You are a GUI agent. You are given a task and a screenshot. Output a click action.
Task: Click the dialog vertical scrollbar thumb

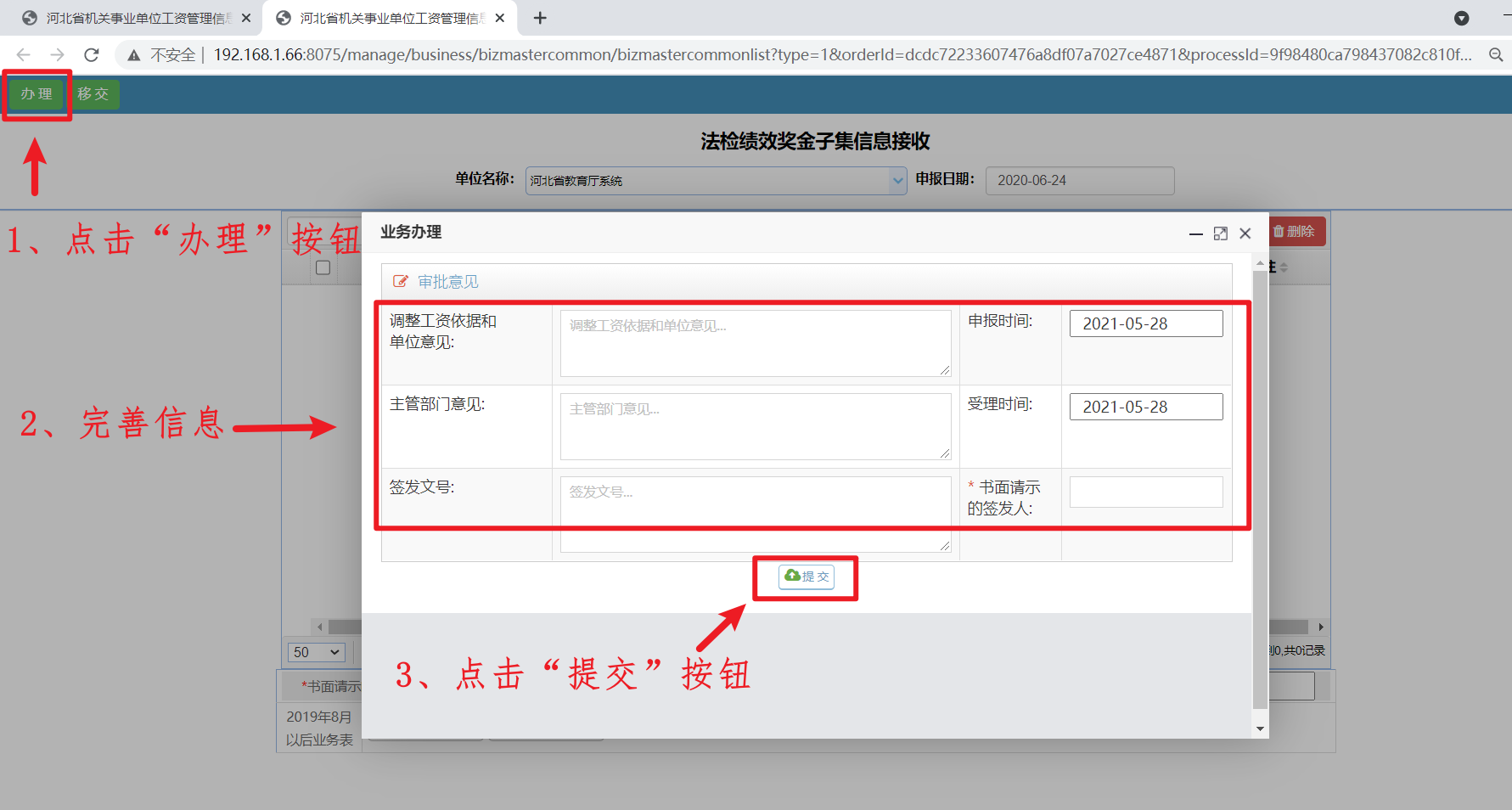click(1260, 490)
